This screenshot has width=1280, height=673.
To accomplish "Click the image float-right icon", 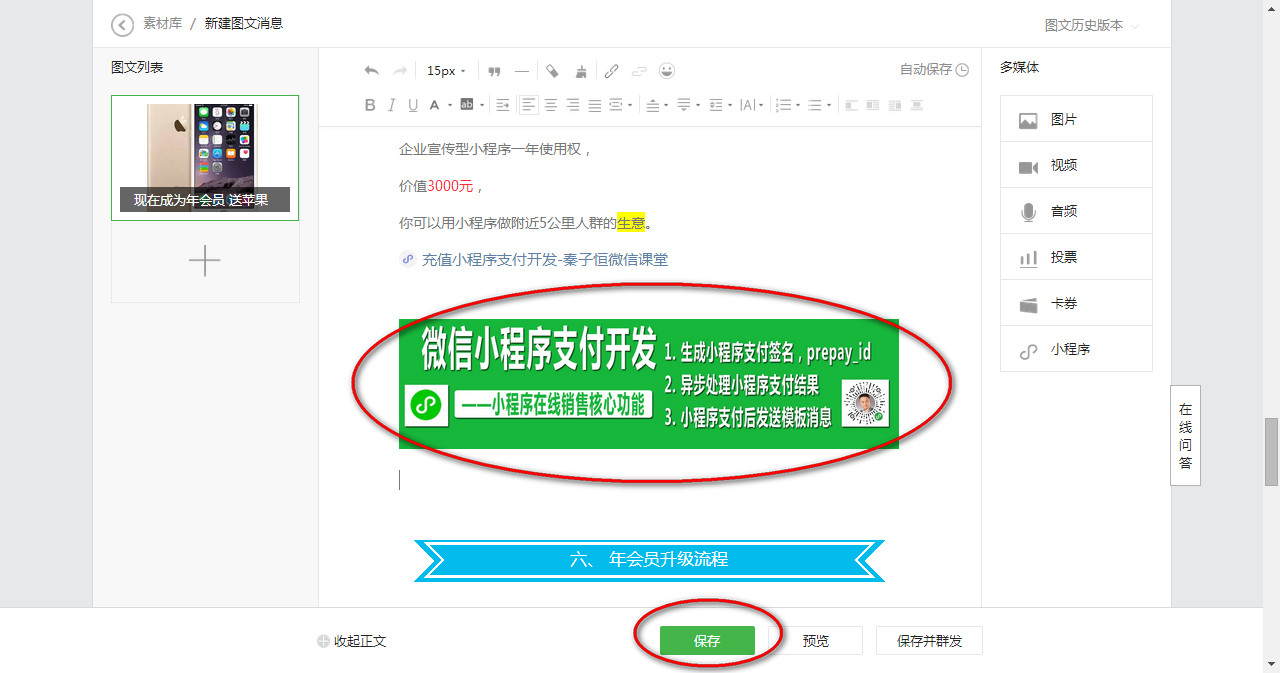I will pos(895,105).
